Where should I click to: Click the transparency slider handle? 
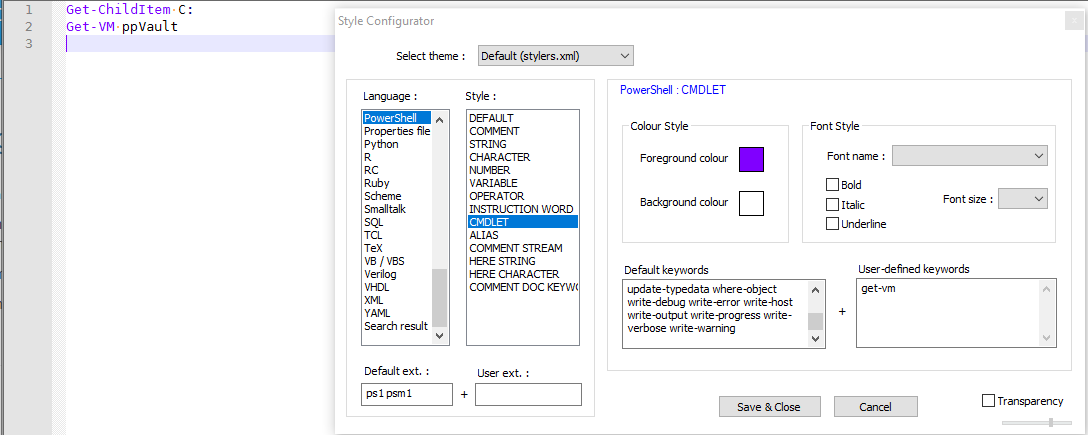(1051, 422)
